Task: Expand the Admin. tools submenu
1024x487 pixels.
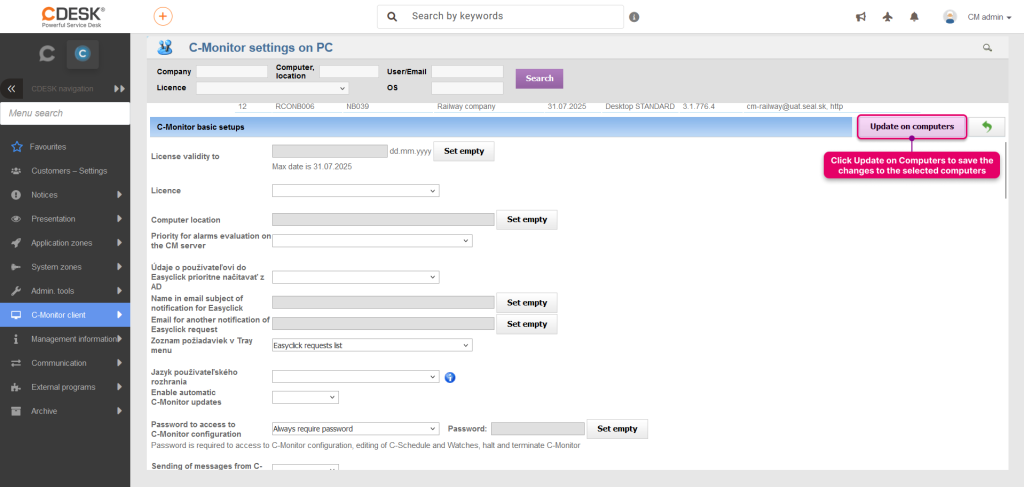Action: pos(65,291)
